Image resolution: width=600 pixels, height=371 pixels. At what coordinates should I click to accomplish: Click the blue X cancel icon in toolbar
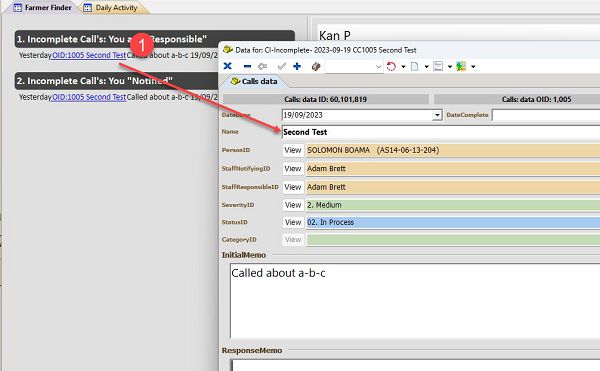(227, 66)
